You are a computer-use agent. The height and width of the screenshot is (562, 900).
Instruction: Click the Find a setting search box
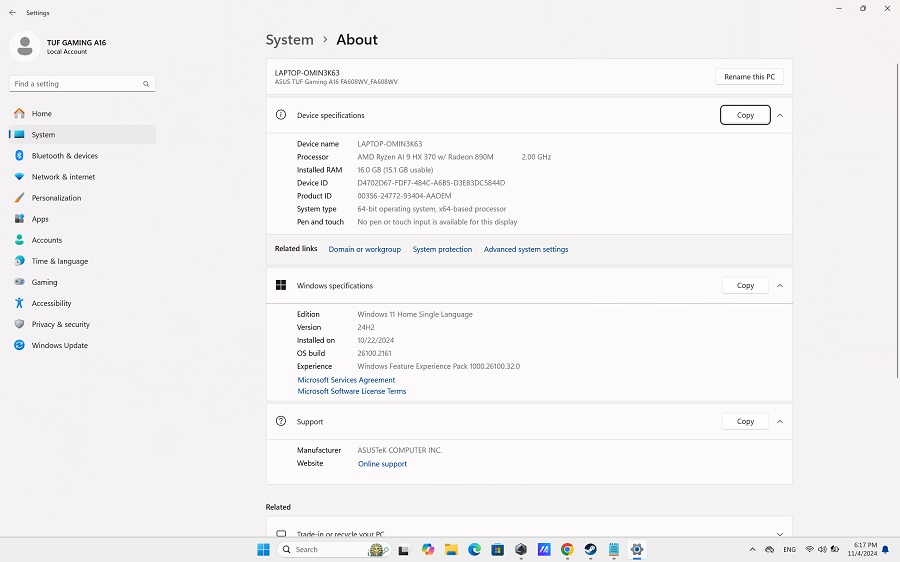(x=80, y=84)
